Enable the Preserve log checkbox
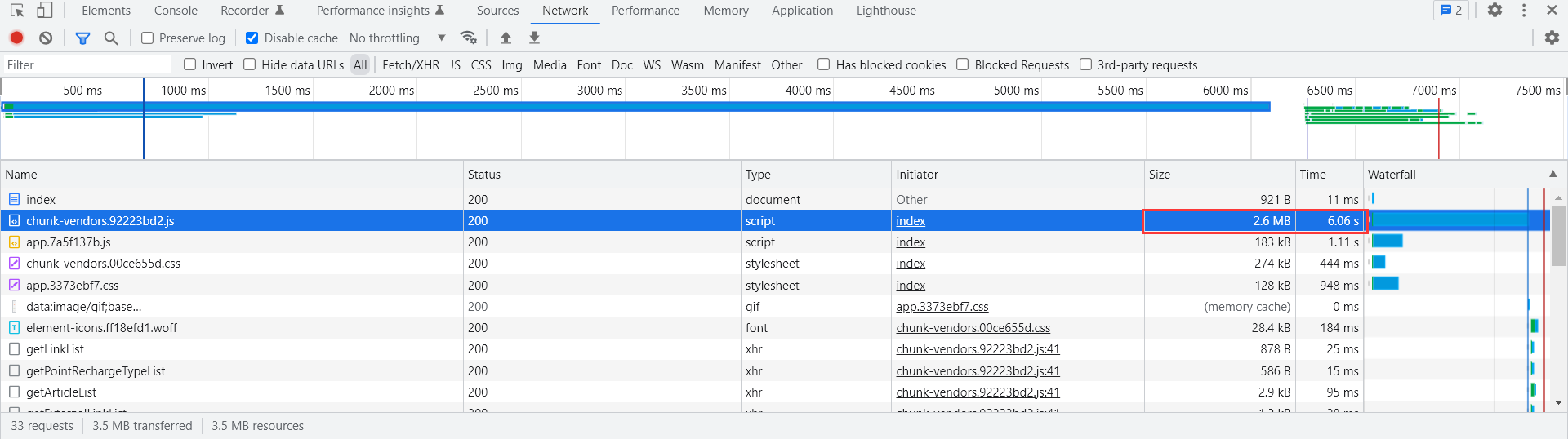This screenshot has width=1568, height=439. coord(147,38)
